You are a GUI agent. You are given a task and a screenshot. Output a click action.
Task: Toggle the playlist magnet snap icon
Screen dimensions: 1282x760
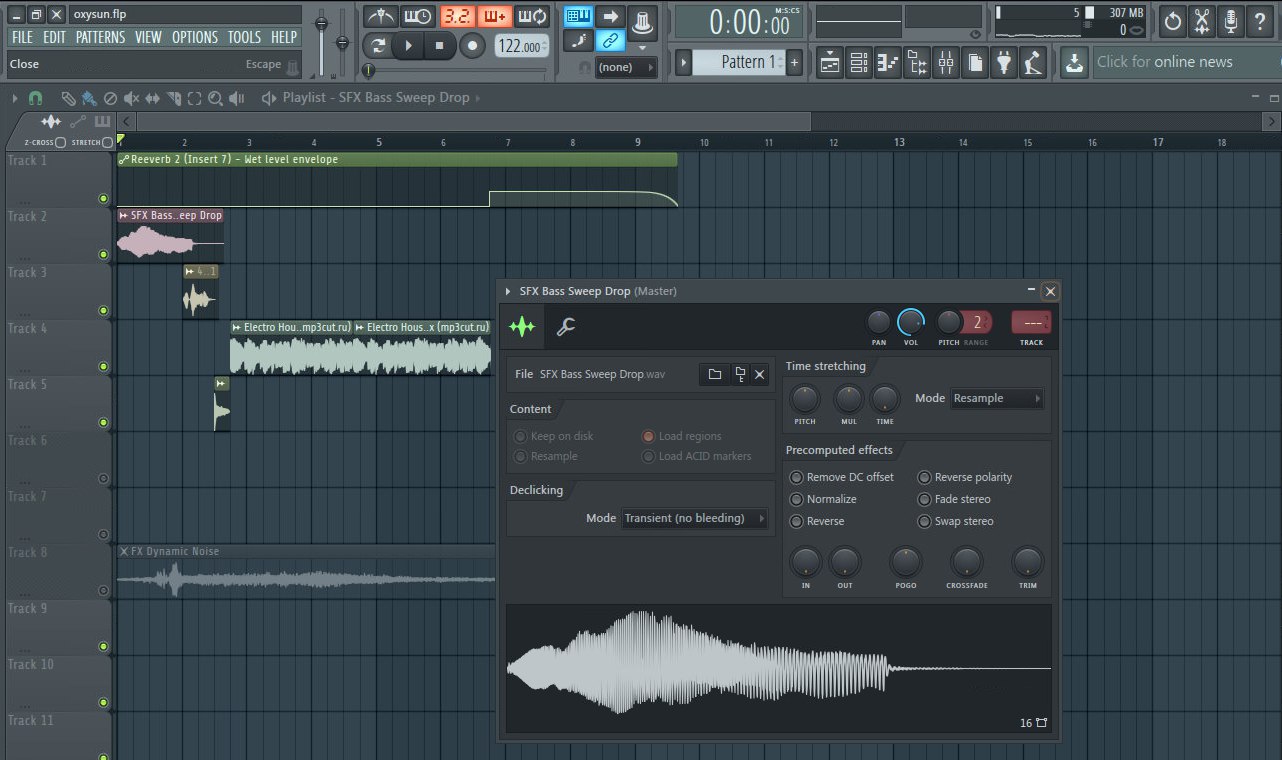click(x=35, y=98)
